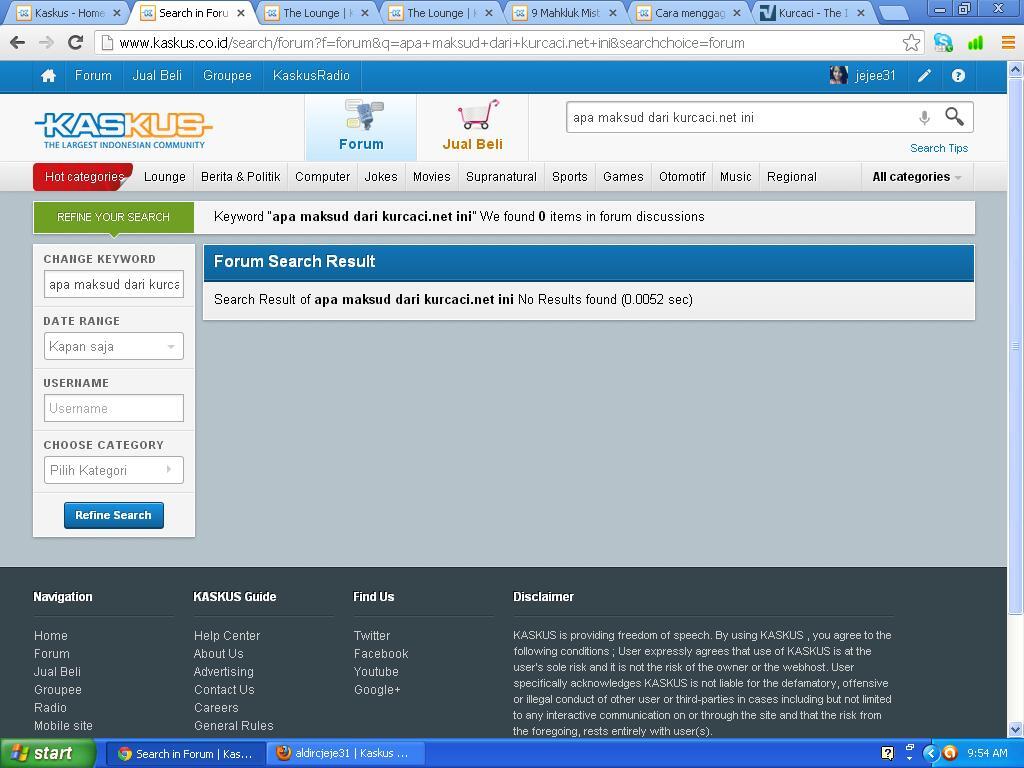Open aldircjeje31 Firefox taskbar item

pyautogui.click(x=345, y=754)
